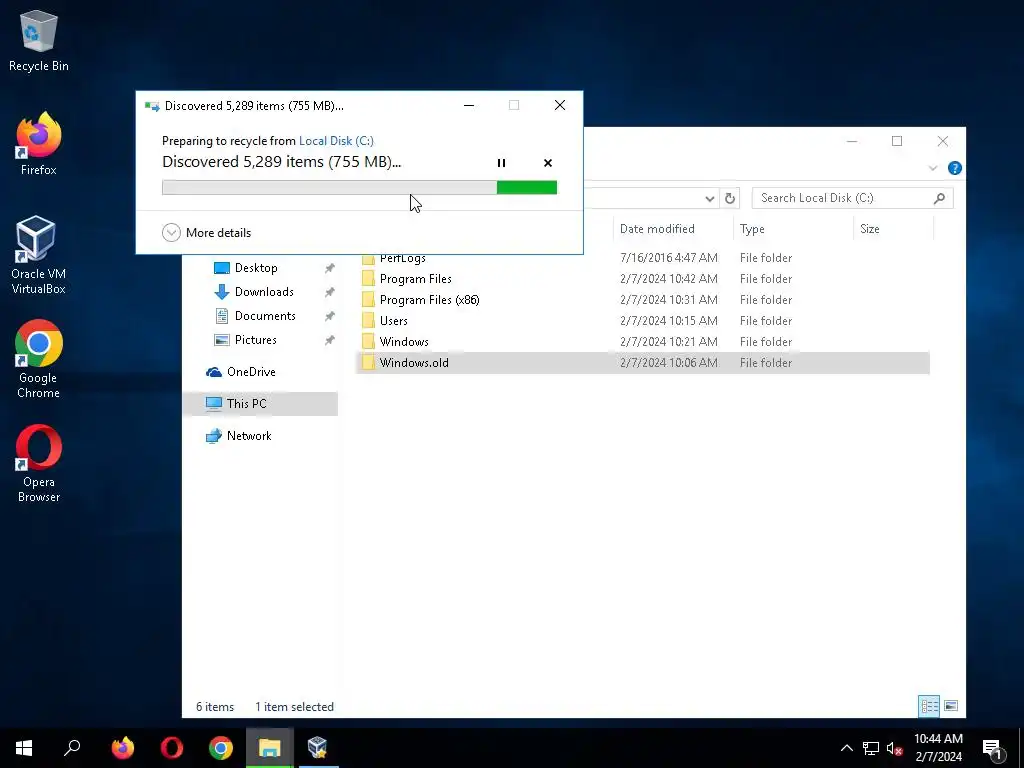Open Explorer help via the question mark icon
This screenshot has width=1024, height=768.
click(955, 168)
